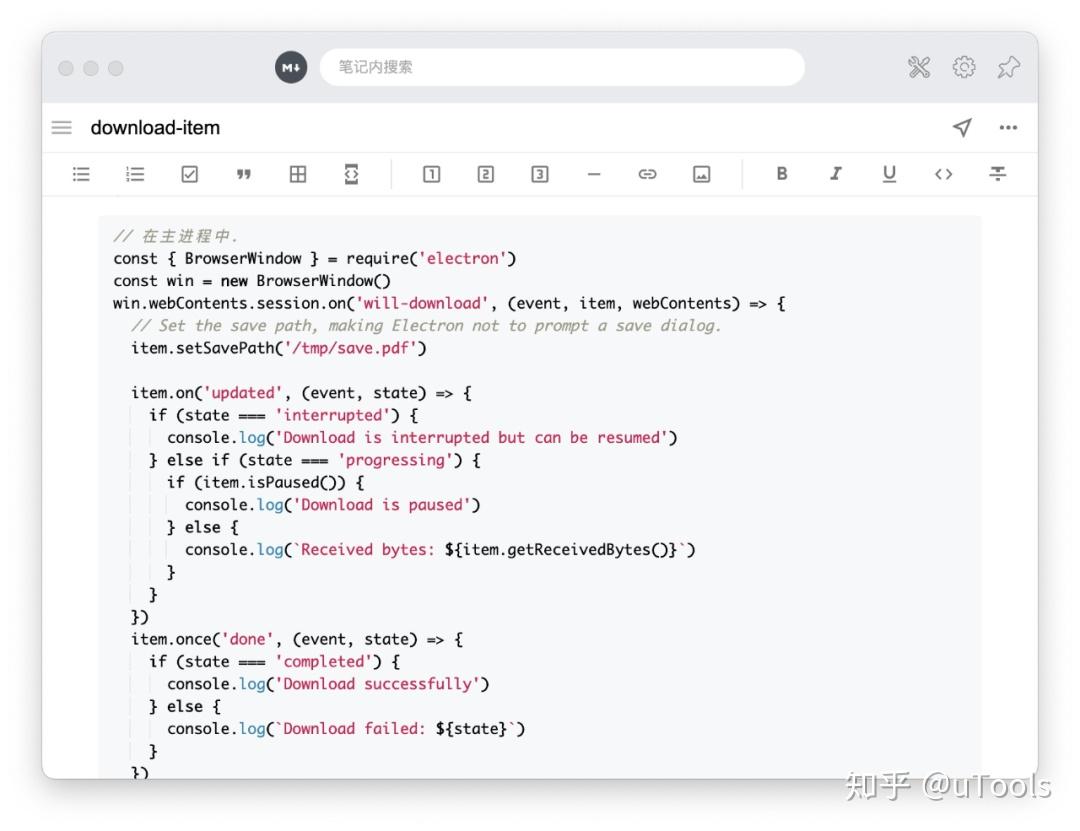Open the sidebar with the hamburger menu
1080x831 pixels.
tap(61, 127)
